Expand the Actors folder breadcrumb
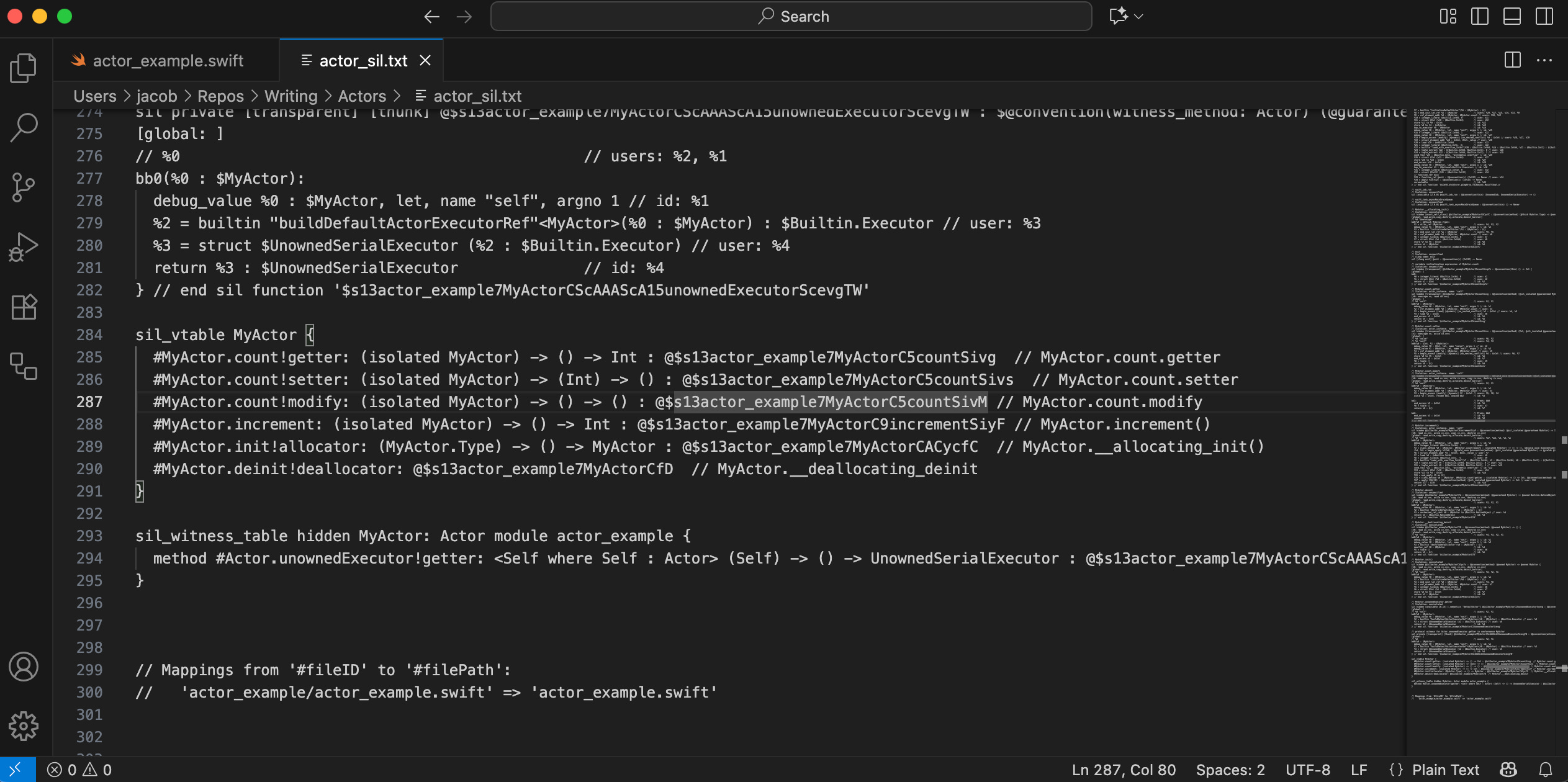 tap(362, 96)
